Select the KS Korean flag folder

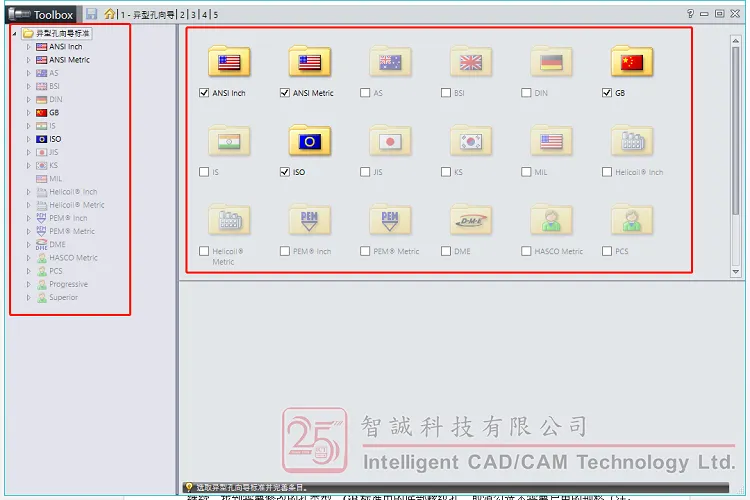tap(471, 141)
